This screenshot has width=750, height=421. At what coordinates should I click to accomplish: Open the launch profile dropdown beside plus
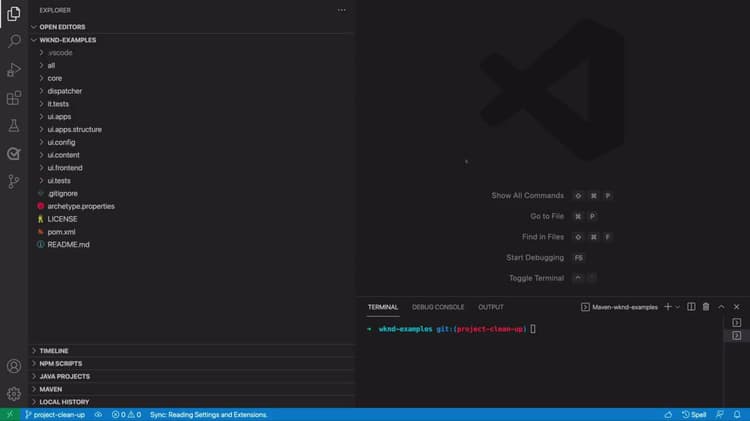(x=677, y=307)
